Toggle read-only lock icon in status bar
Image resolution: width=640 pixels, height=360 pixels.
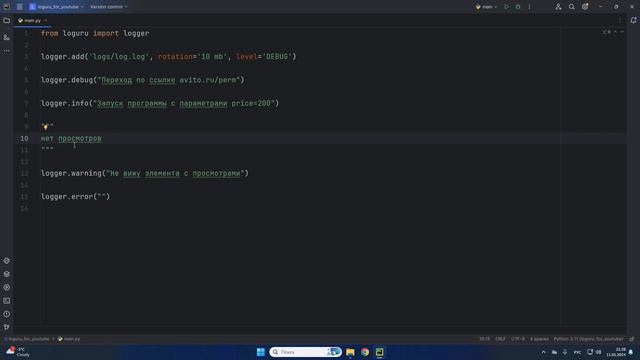pyautogui.click(x=632, y=339)
